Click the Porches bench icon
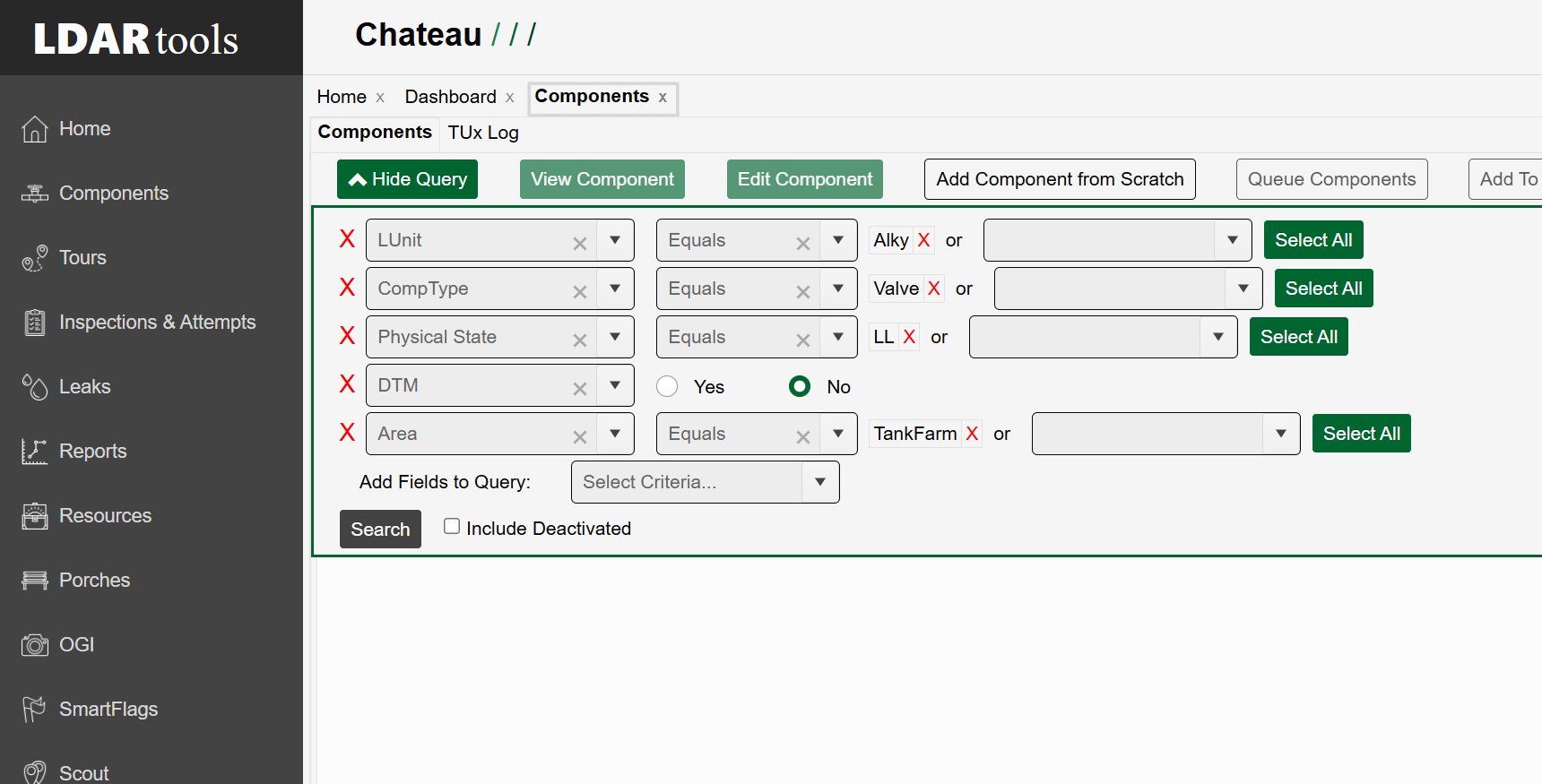Viewport: 1542px width, 784px height. point(34,581)
